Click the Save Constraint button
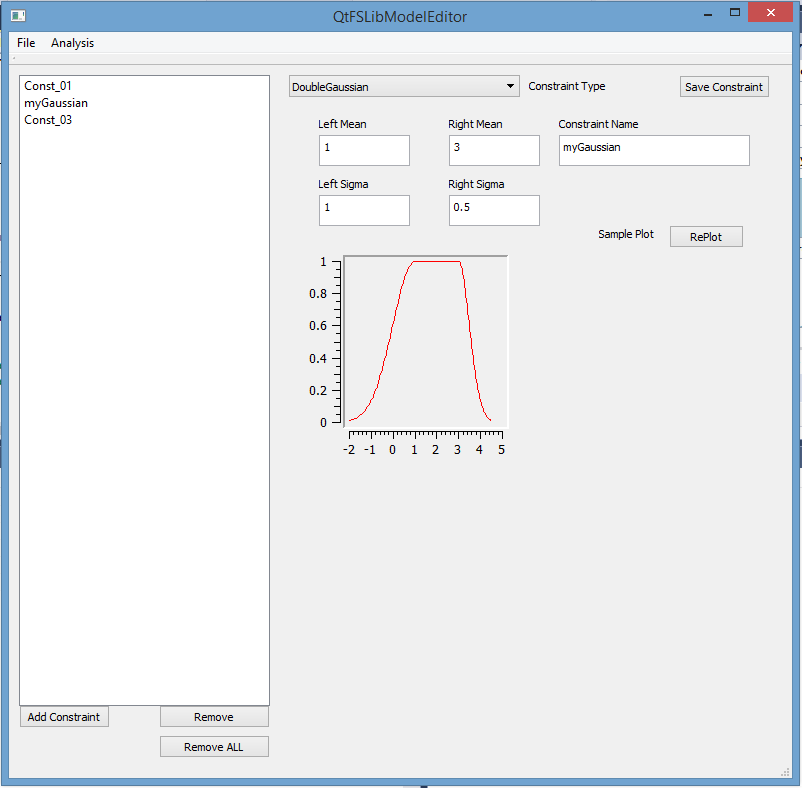 [x=724, y=87]
